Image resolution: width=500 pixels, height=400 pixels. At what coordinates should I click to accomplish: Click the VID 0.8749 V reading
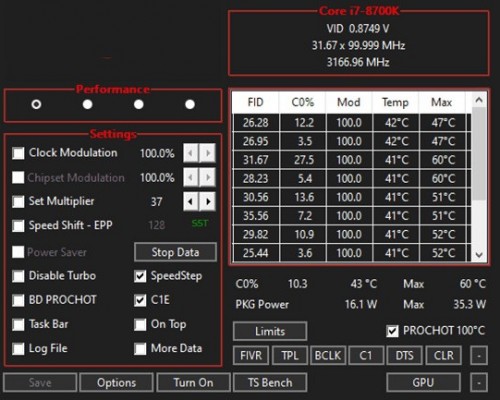click(358, 29)
